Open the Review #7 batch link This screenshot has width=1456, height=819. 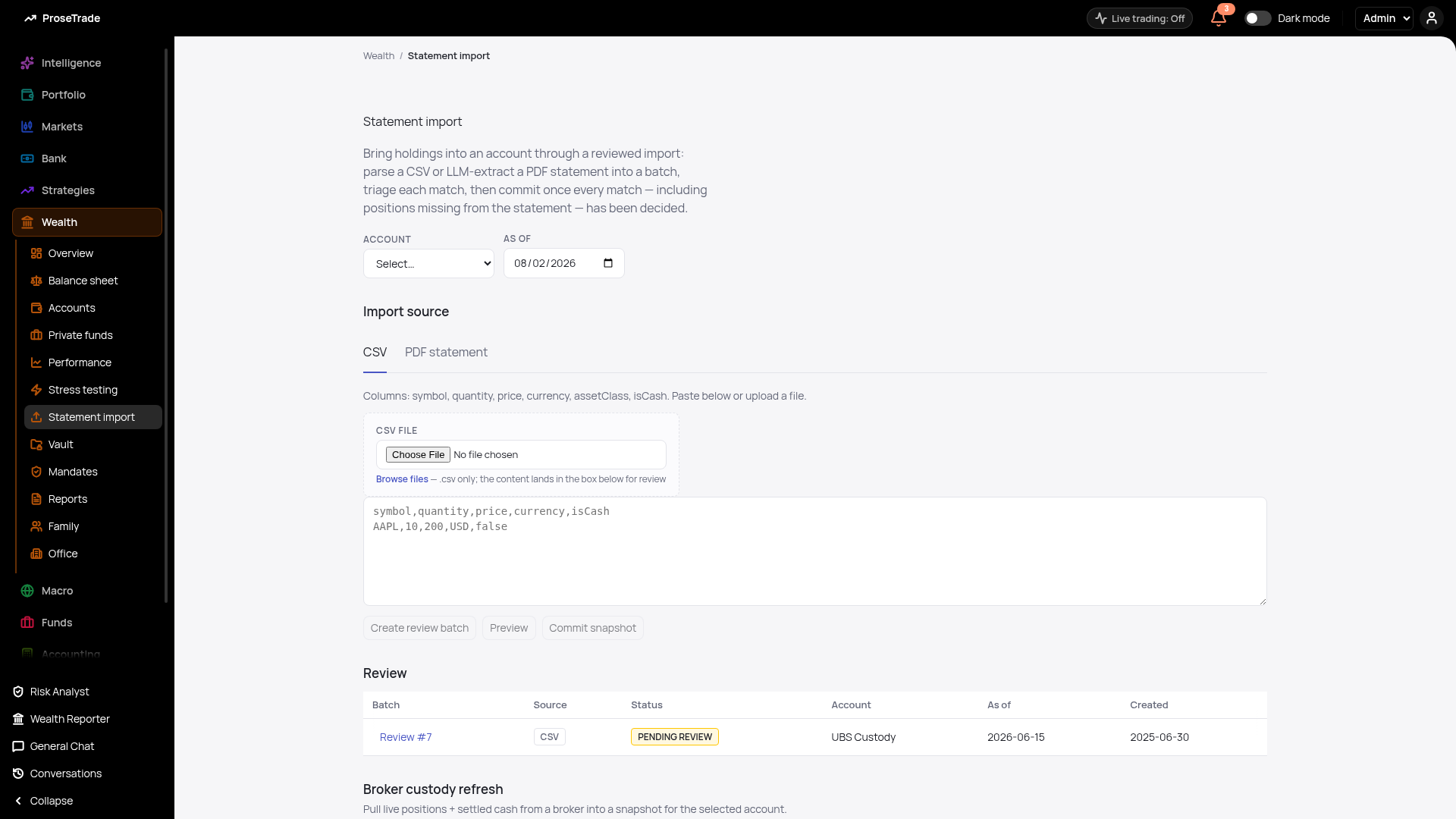[x=406, y=737]
